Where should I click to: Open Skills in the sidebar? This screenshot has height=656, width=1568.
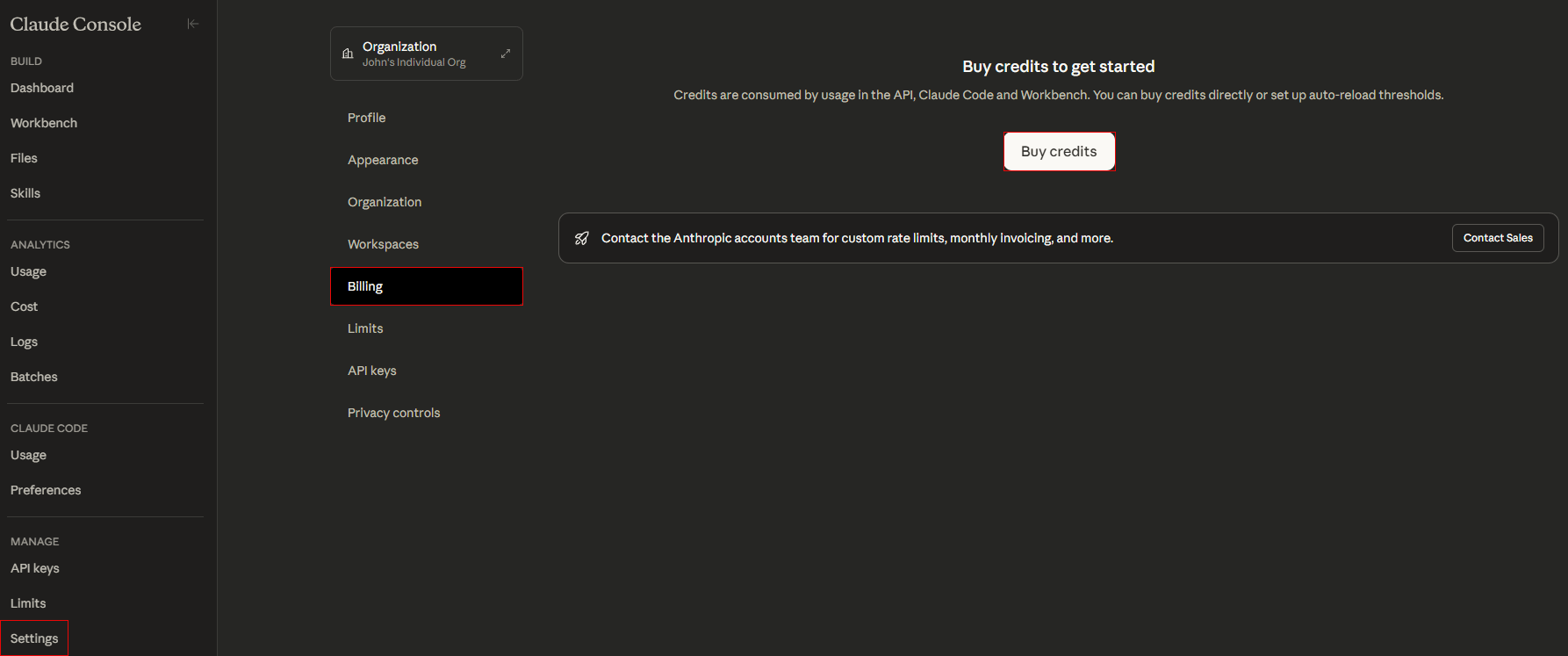point(25,193)
